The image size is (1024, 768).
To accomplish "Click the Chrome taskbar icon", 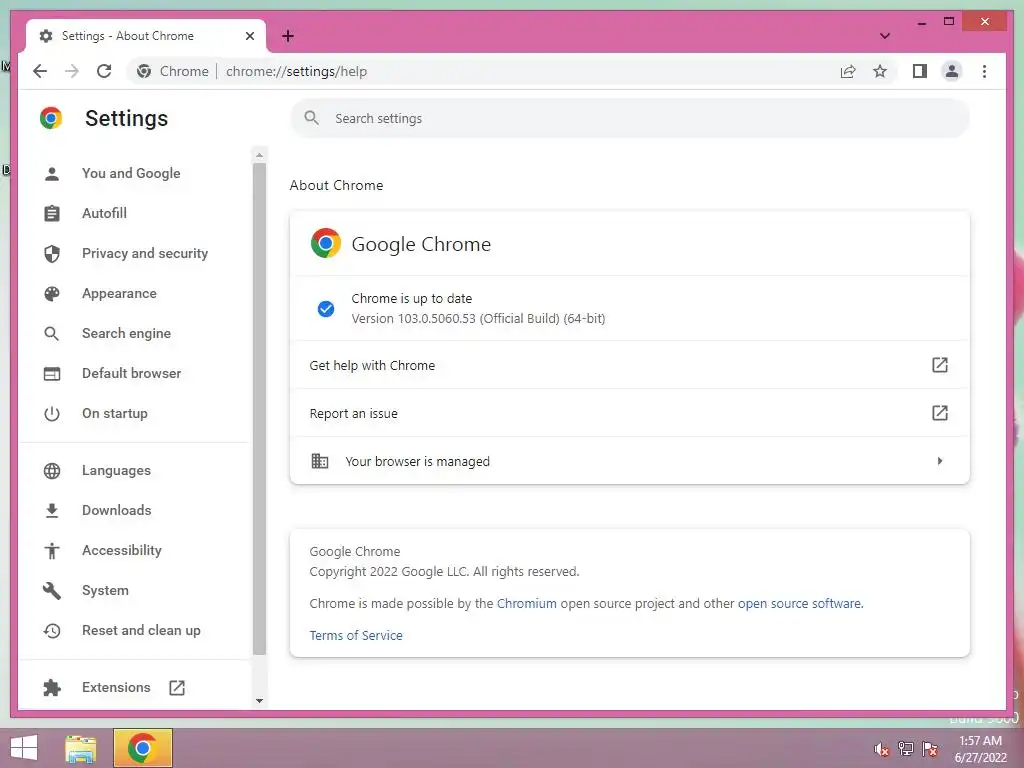I will [142, 748].
